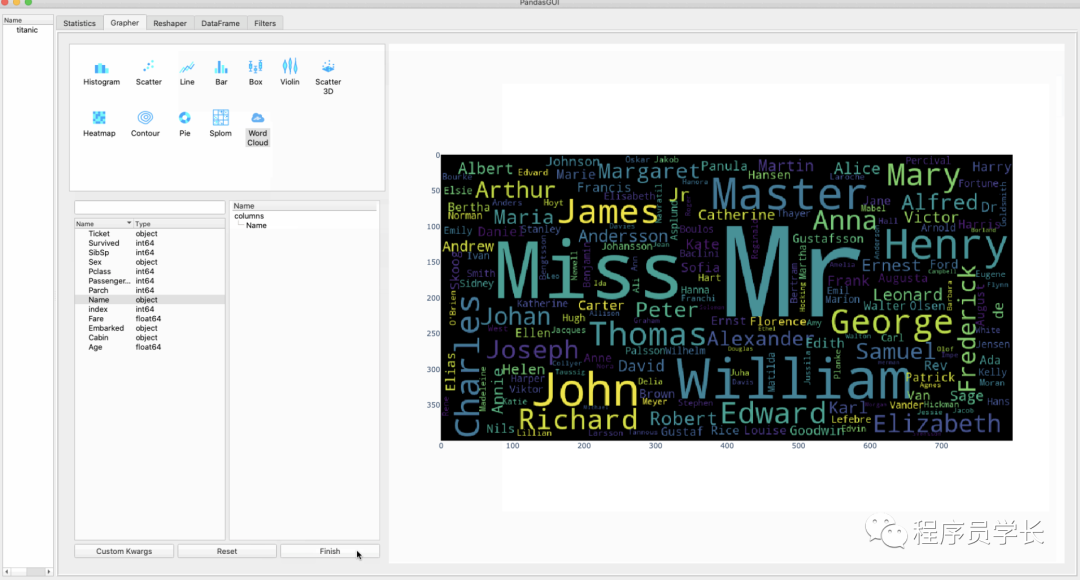Screen dimensions: 1080x580
Task: Click the word cloud plot image
Action: click(727, 298)
